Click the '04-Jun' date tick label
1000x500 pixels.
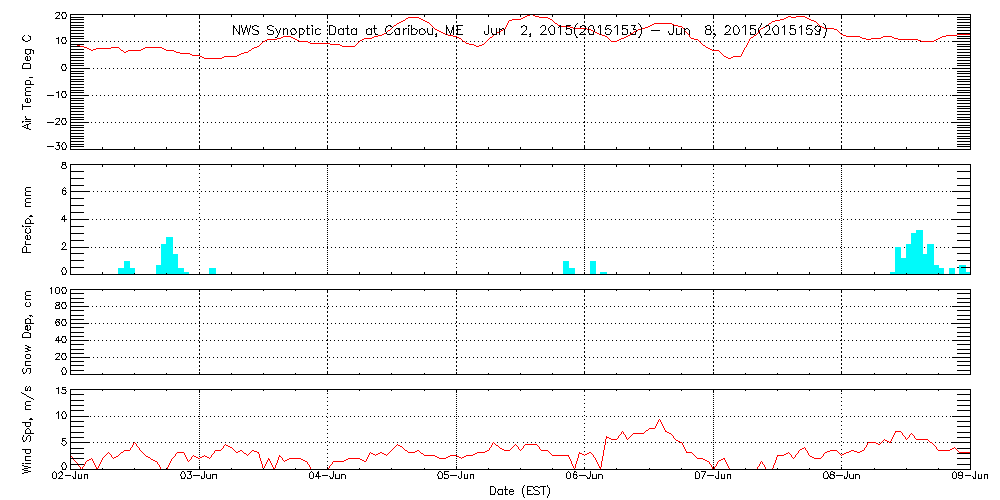click(328, 478)
